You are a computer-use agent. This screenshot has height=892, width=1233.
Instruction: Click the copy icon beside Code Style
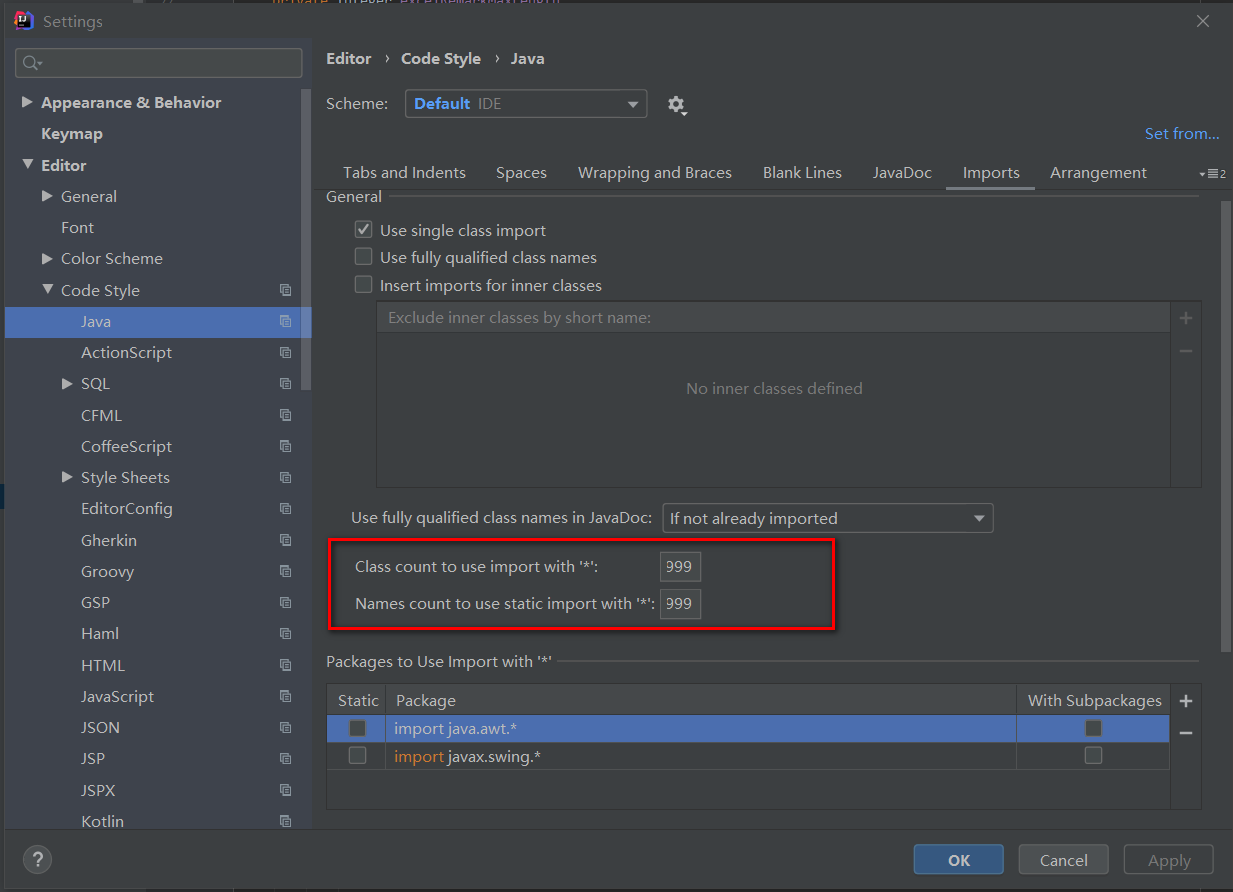pos(286,290)
